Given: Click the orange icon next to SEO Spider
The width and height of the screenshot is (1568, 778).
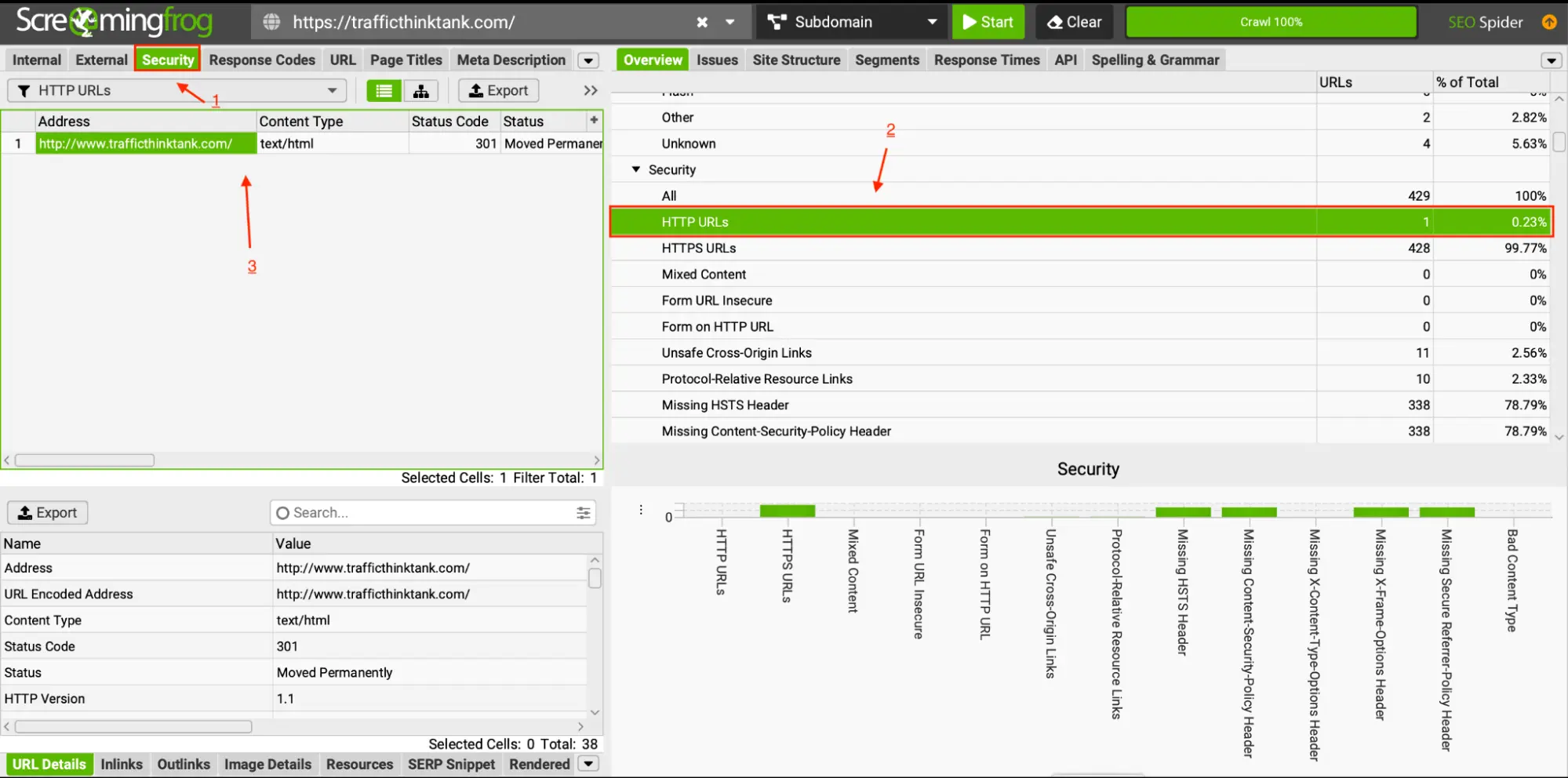Looking at the screenshot, I should click(1549, 22).
